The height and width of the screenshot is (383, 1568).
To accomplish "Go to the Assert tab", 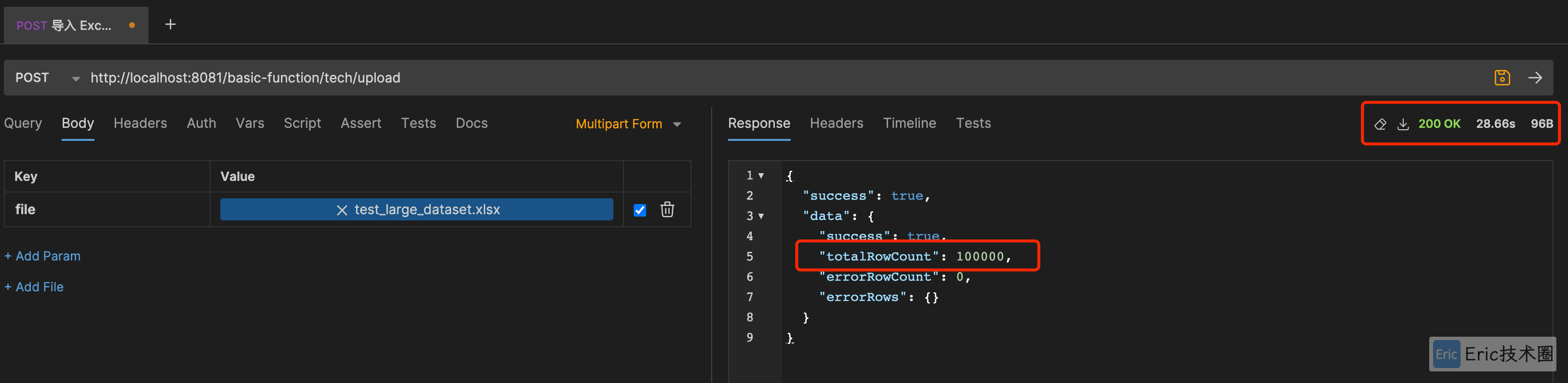I will tap(361, 123).
